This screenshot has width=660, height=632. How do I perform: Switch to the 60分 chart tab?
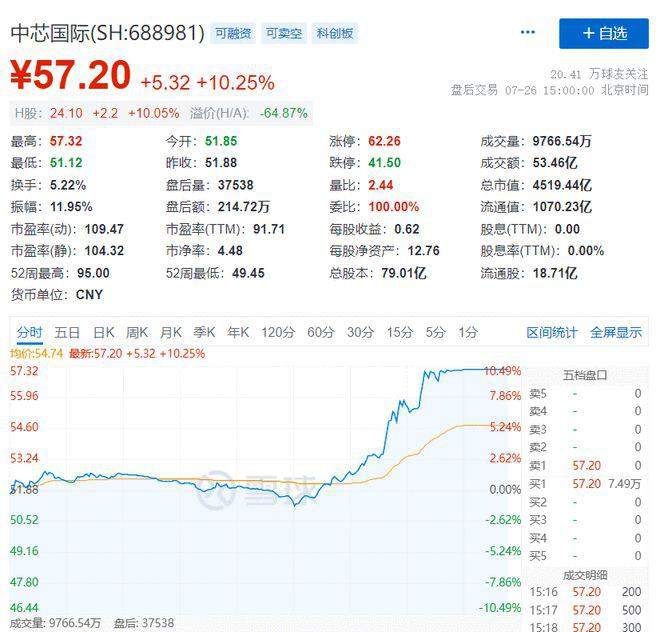coord(320,332)
